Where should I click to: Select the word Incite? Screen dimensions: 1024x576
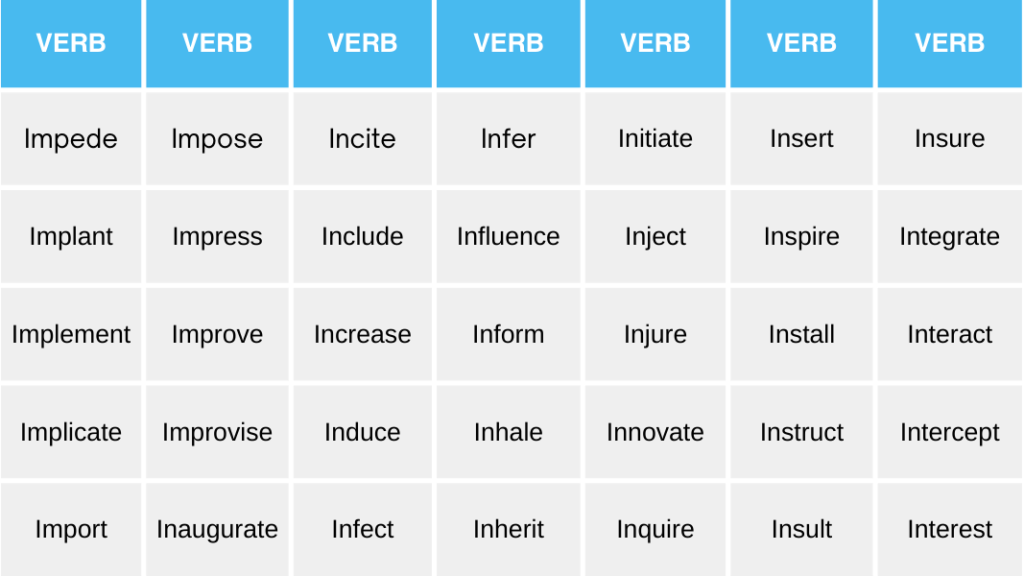(362, 139)
